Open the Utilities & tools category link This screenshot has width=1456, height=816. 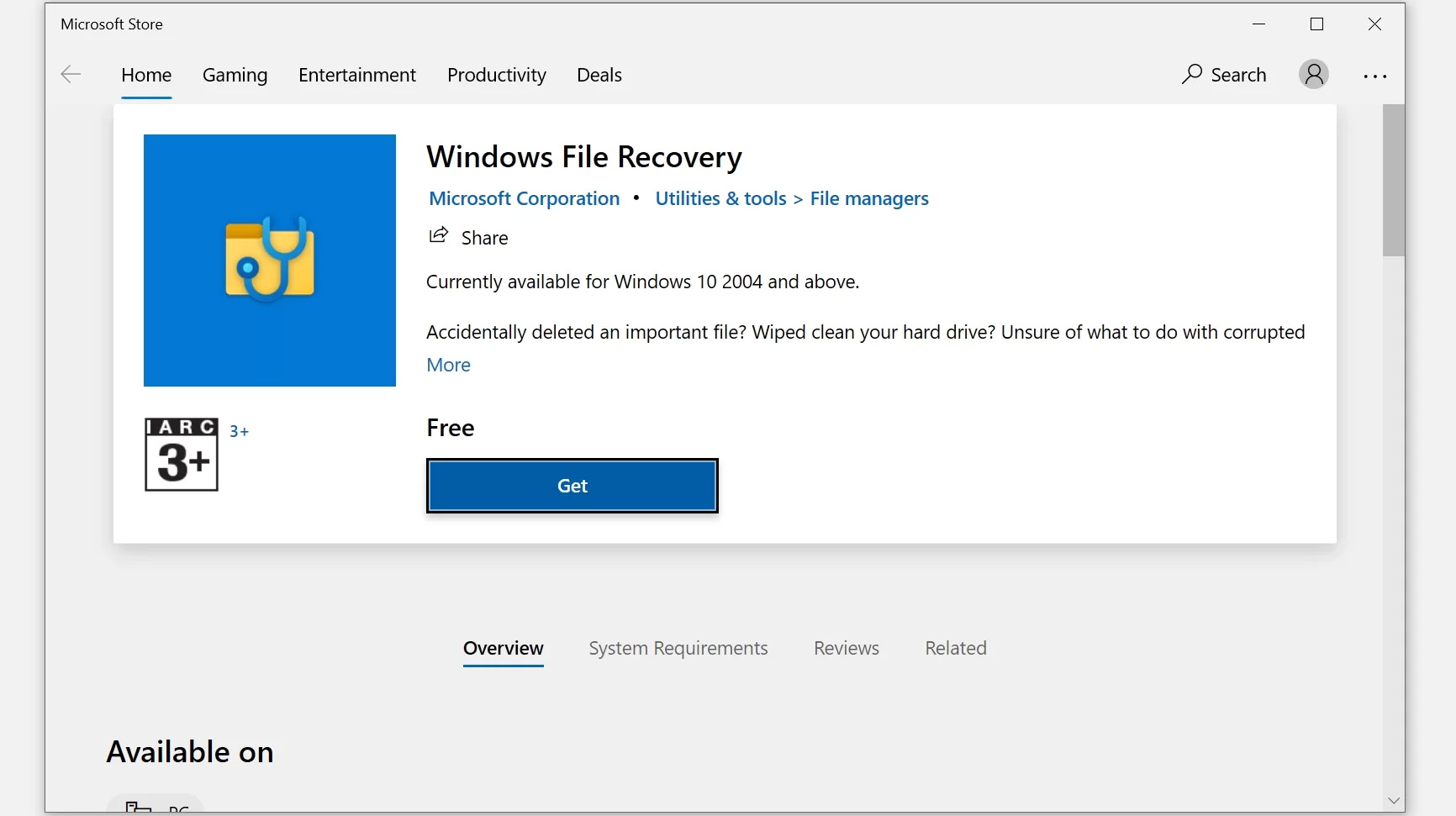pos(721,198)
